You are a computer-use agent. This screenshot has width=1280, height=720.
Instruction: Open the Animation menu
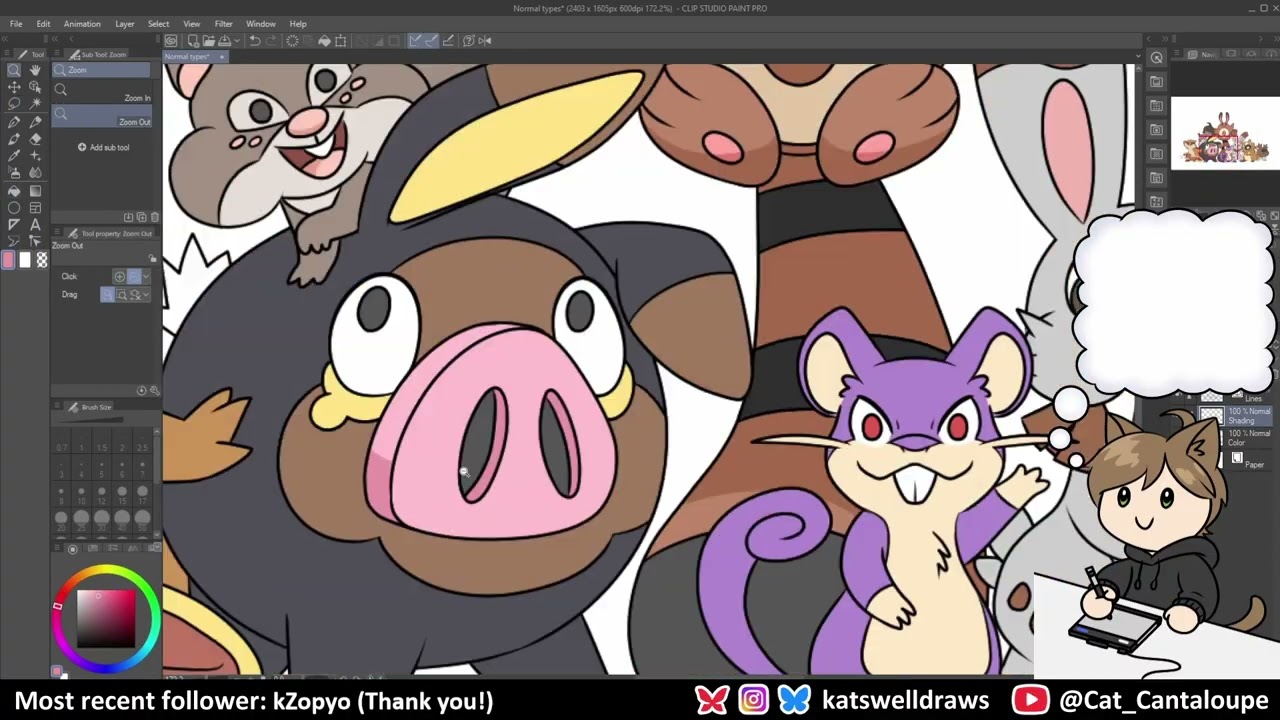[82, 24]
